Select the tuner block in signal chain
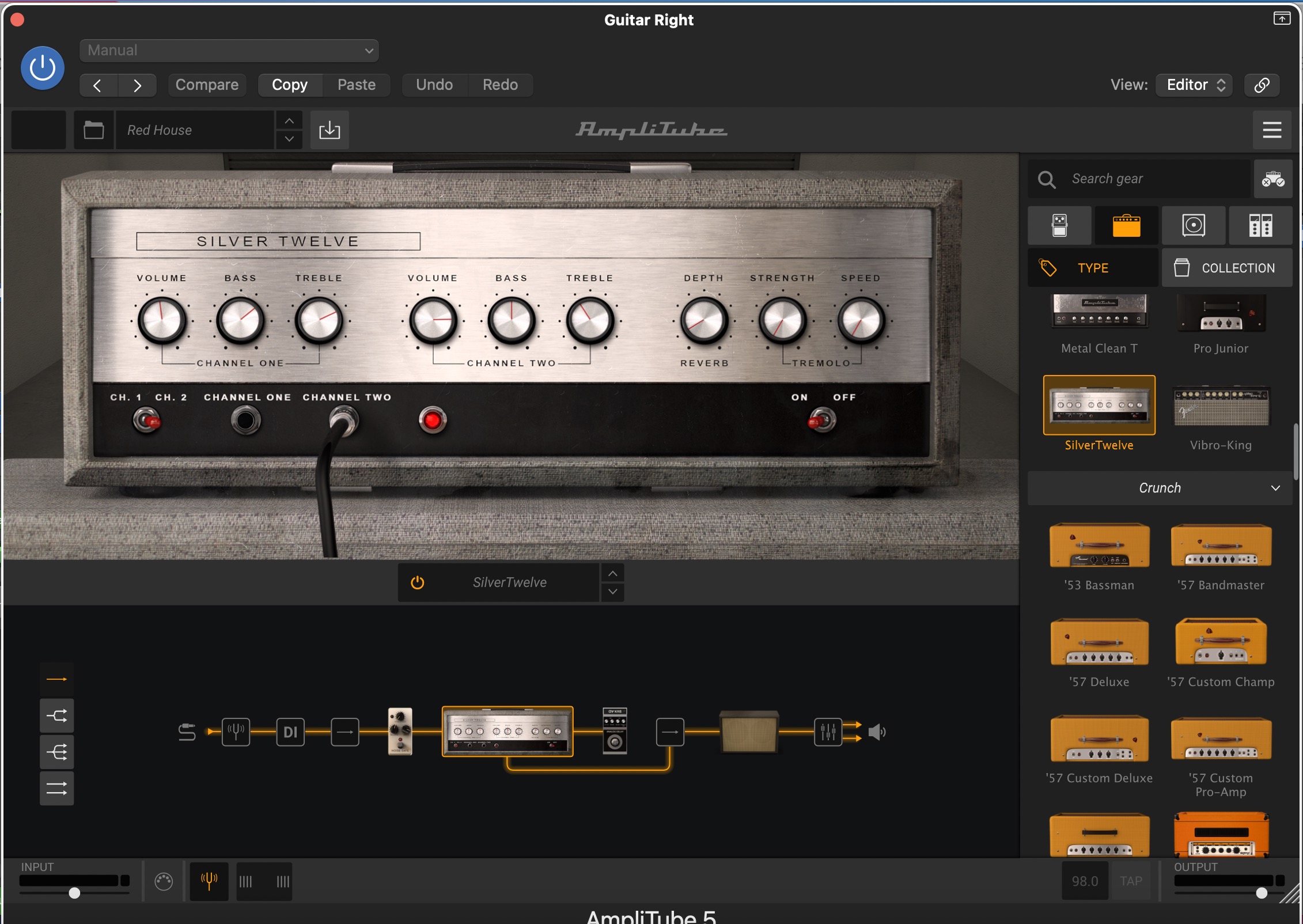Screen dimensions: 1303x924 coord(236,732)
